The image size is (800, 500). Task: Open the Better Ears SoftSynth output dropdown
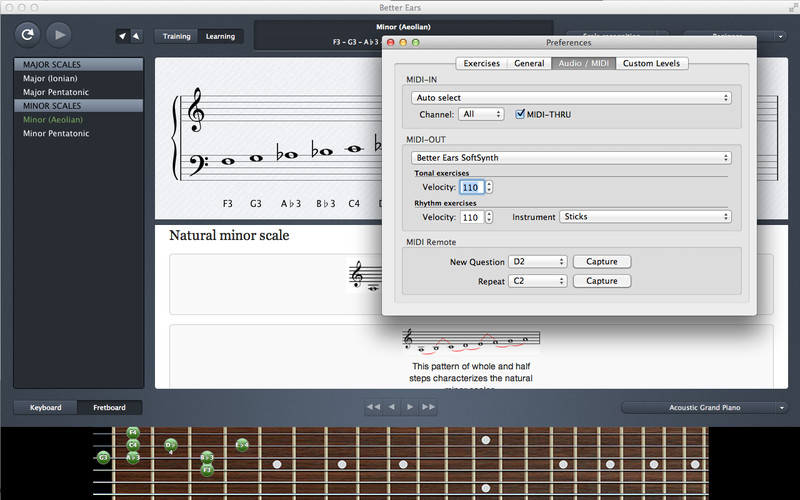[x=571, y=158]
